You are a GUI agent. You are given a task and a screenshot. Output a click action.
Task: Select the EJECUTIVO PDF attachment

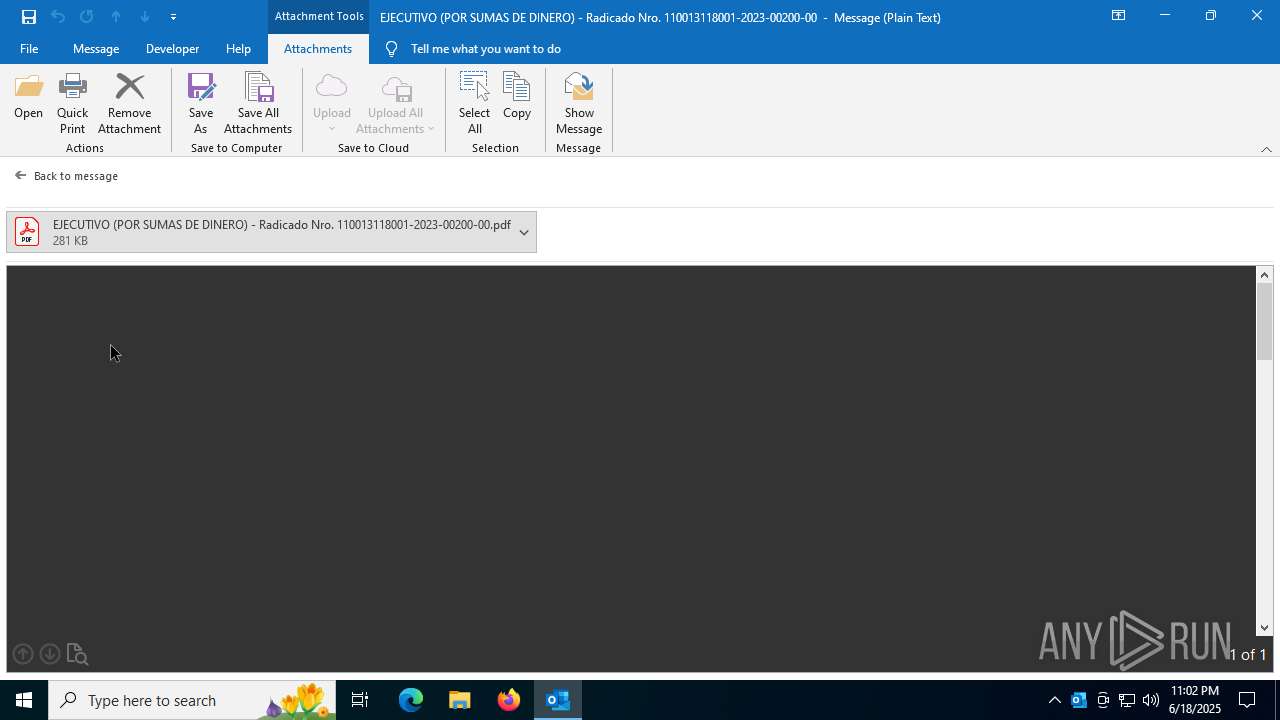(260, 232)
